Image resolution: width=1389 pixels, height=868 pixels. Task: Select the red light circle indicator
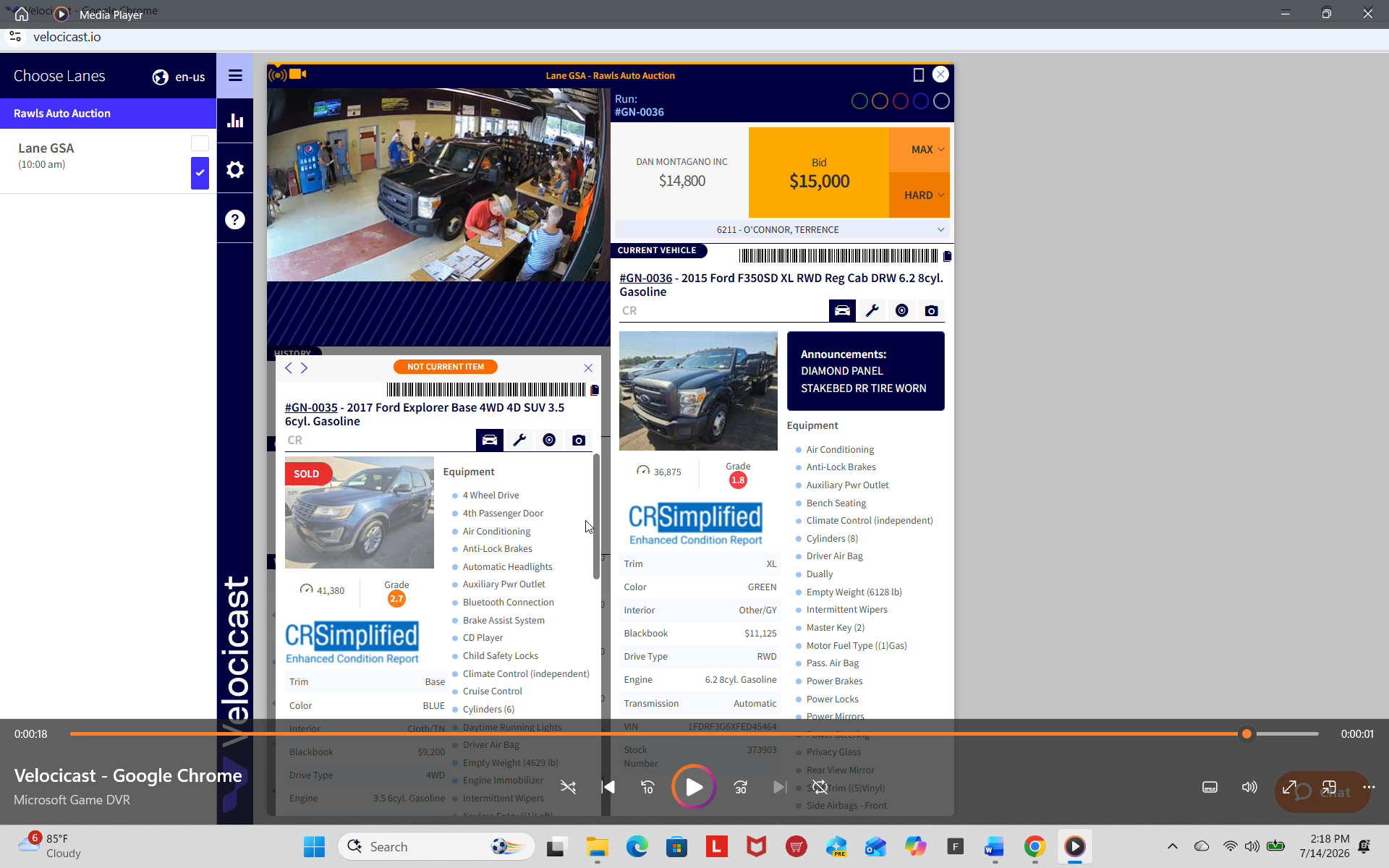click(x=900, y=101)
